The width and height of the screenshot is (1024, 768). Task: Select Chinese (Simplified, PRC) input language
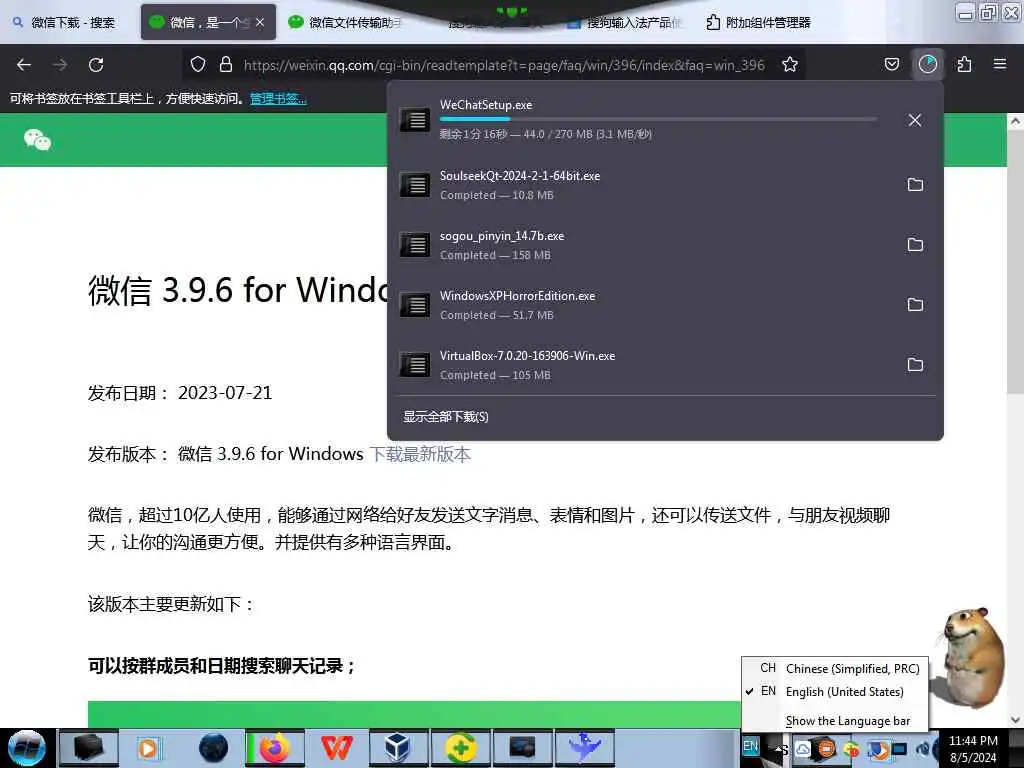pos(835,669)
